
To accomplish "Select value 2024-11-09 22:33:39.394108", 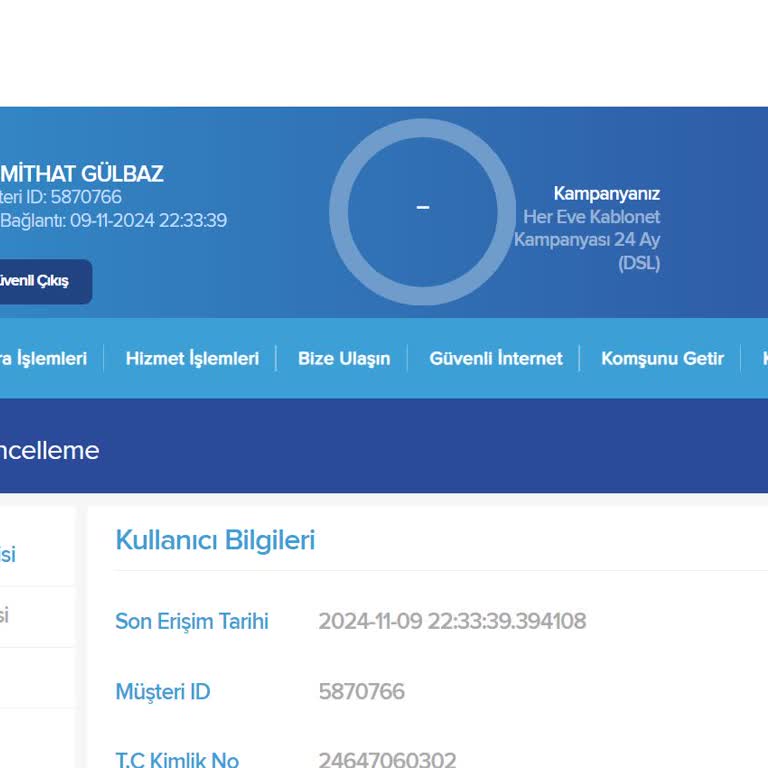I will 452,622.
